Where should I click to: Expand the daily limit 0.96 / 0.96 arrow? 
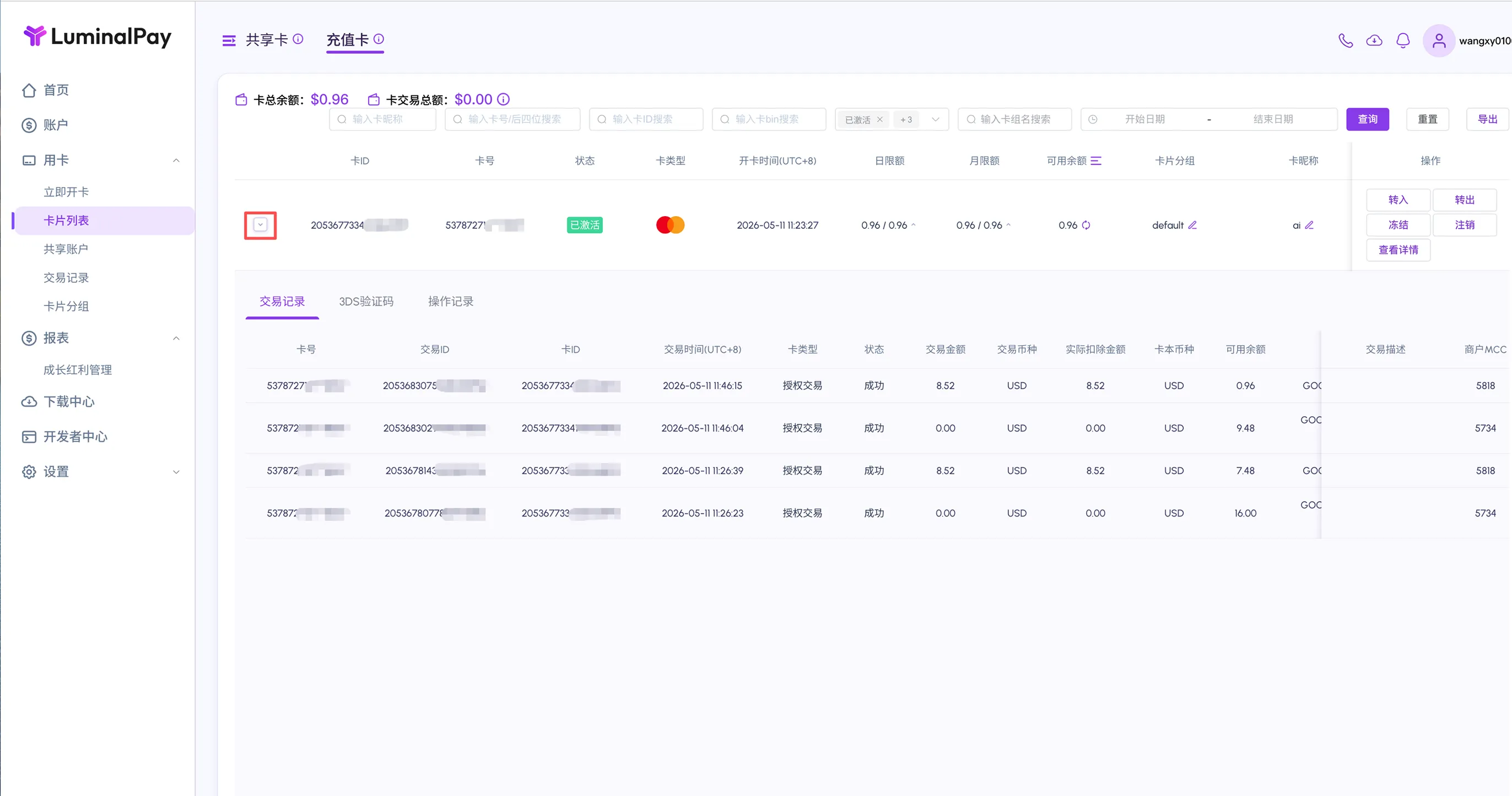[x=913, y=225]
